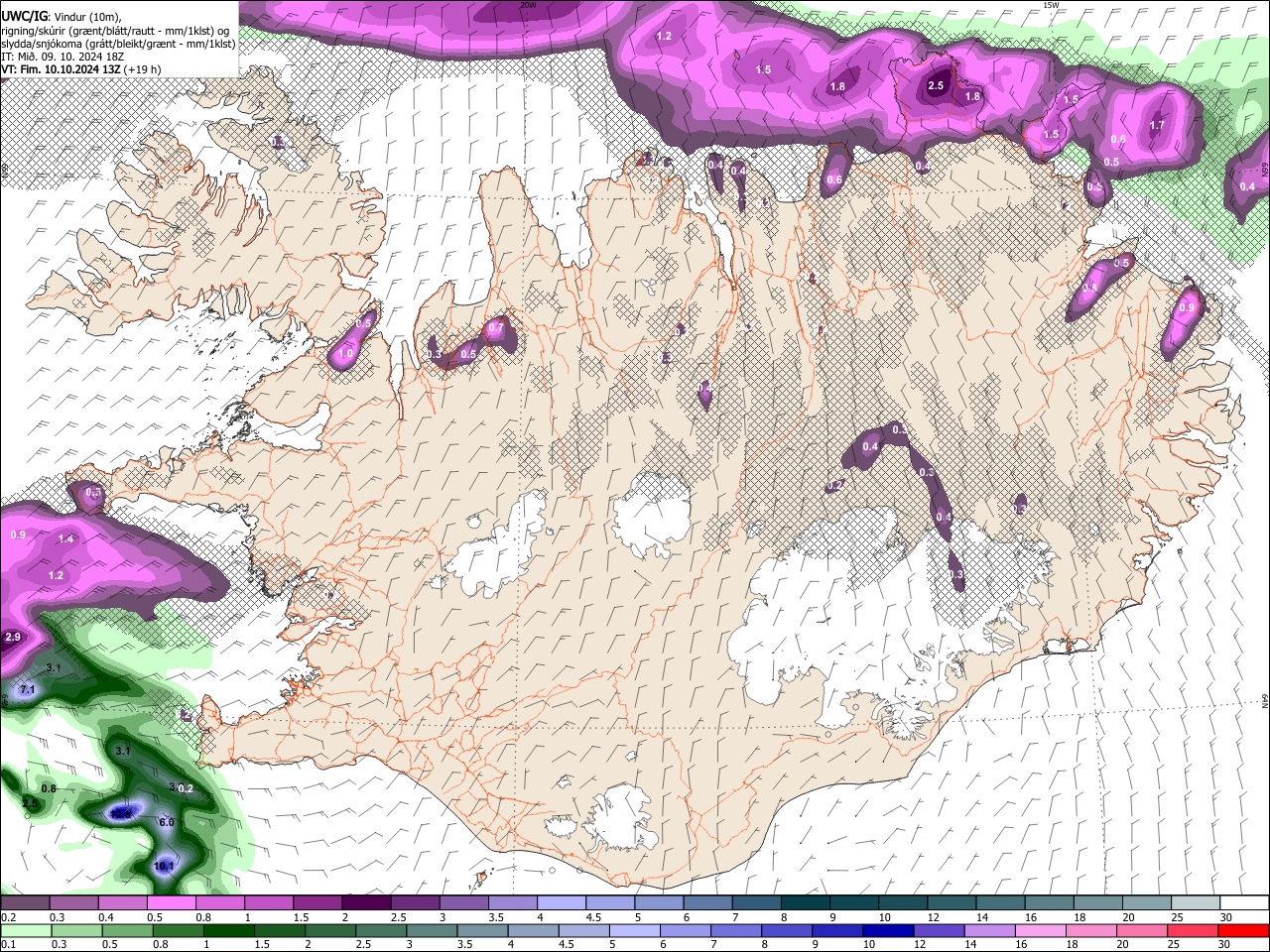The width and height of the screenshot is (1270, 952).
Task: Select darkest purple swatch between 2 and 2.5
Action: tap(366, 903)
